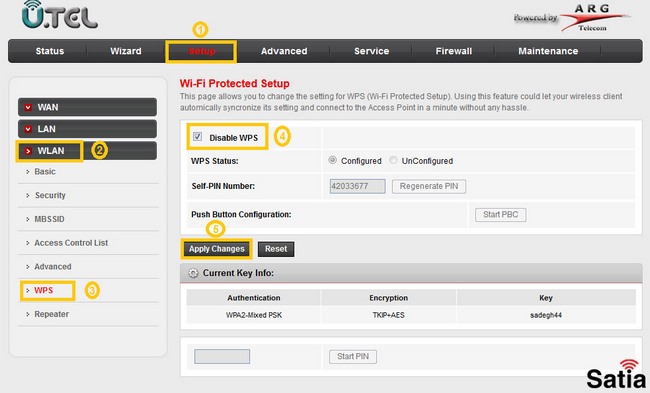
Task: Click the Start PBC button
Action: 500,215
